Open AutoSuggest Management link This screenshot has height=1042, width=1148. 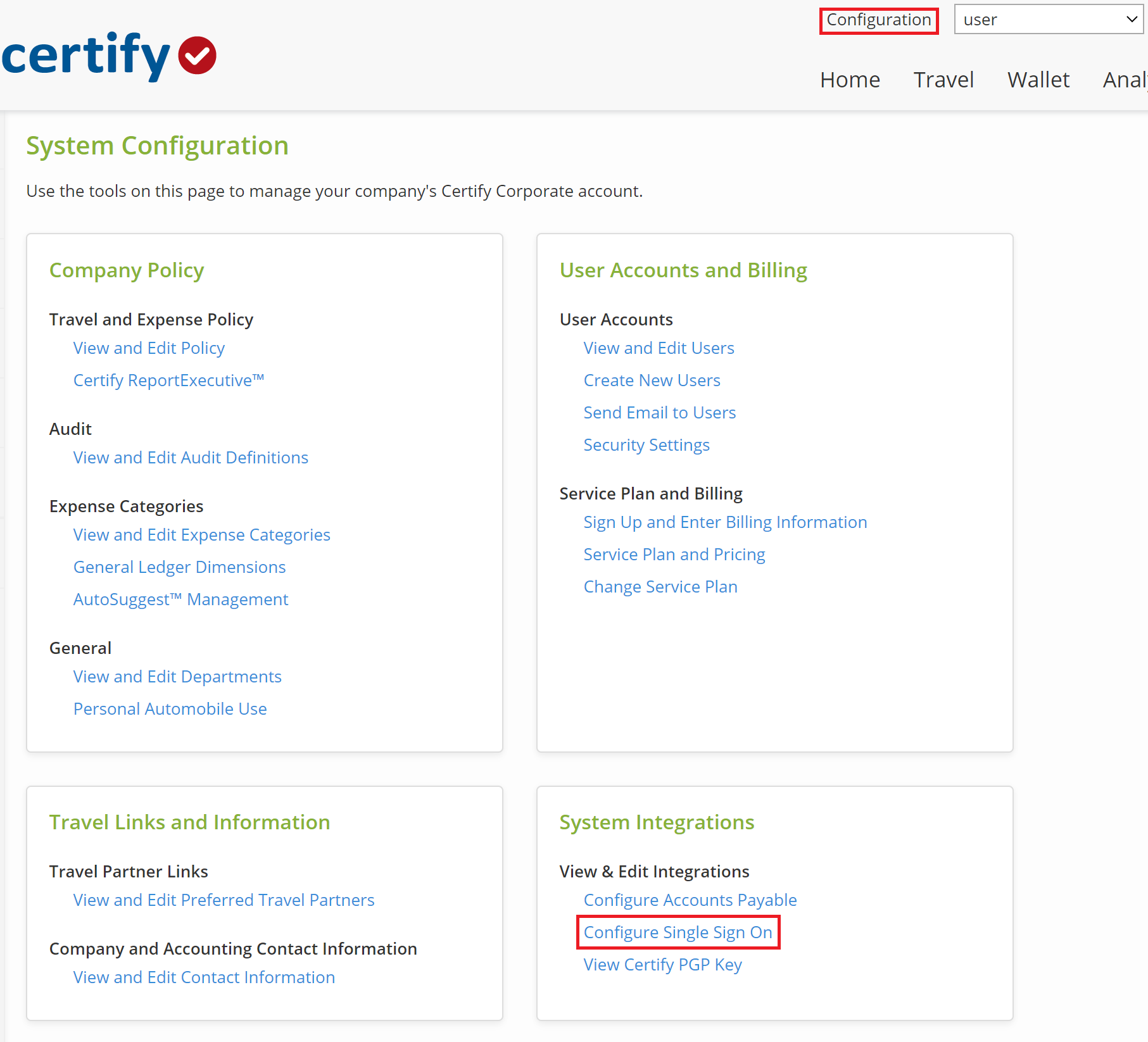pyautogui.click(x=180, y=599)
